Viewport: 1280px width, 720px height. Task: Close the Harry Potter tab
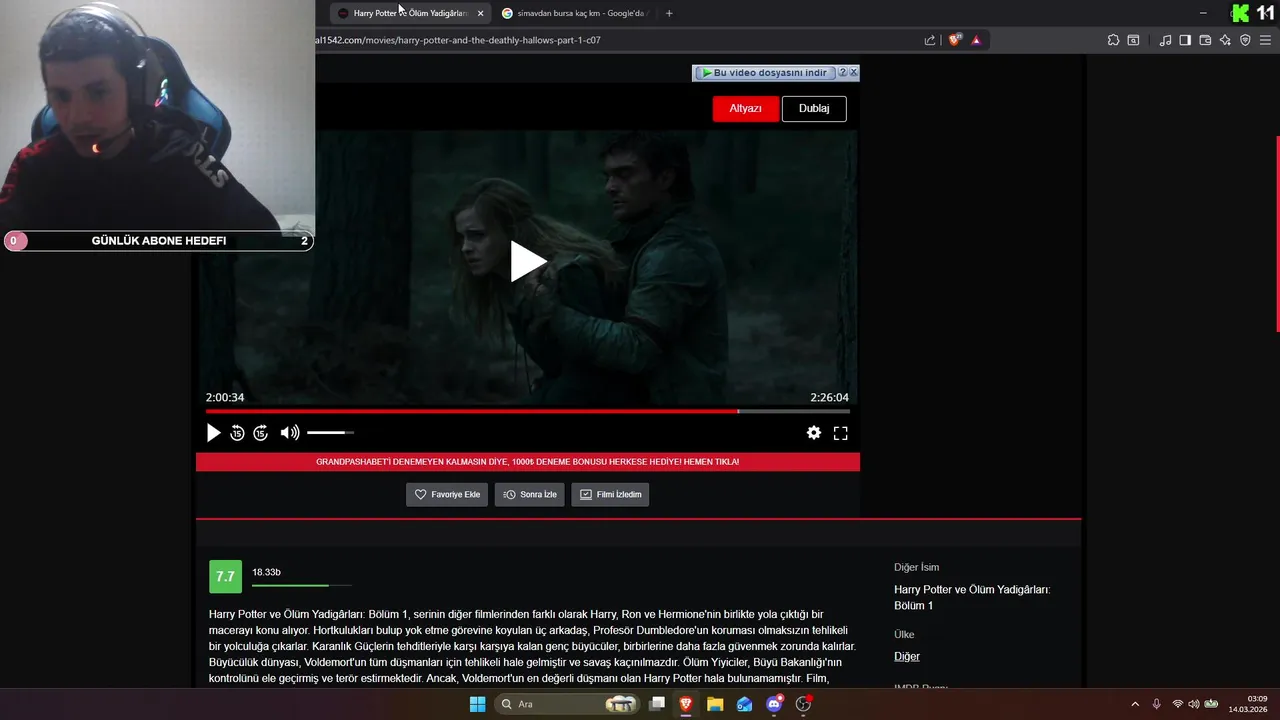click(480, 13)
